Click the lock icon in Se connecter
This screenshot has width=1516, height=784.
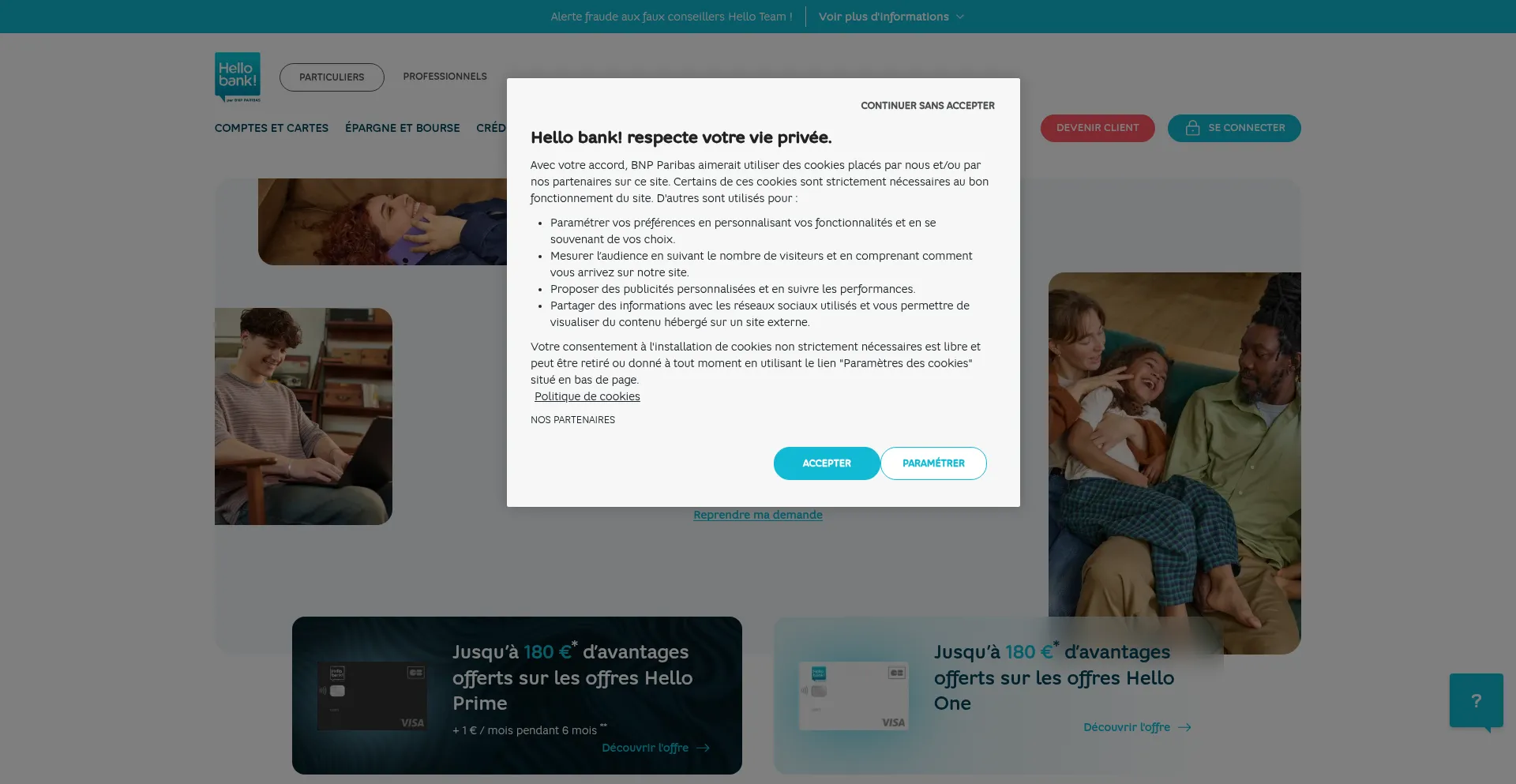(1192, 128)
